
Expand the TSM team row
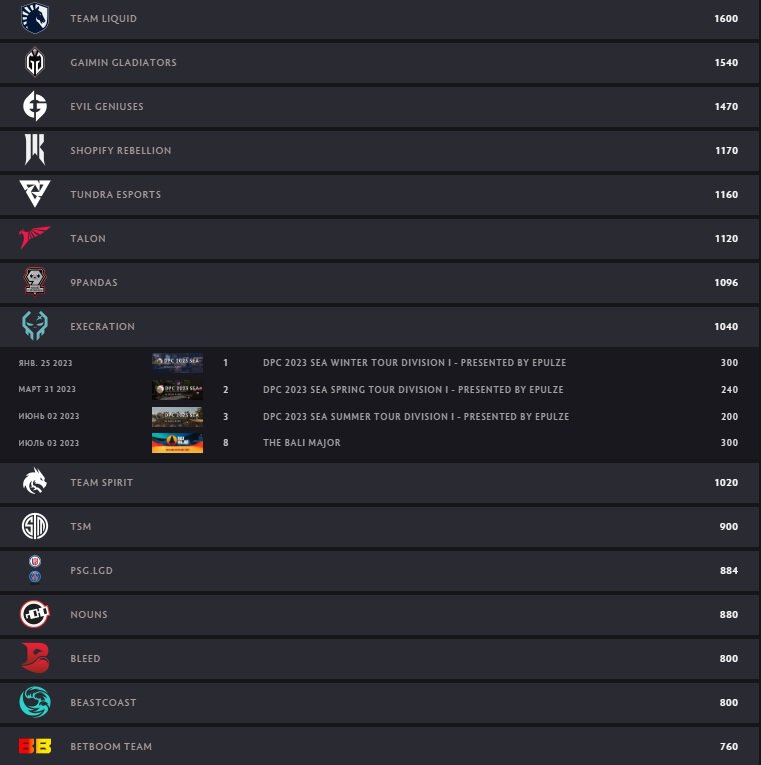point(380,527)
